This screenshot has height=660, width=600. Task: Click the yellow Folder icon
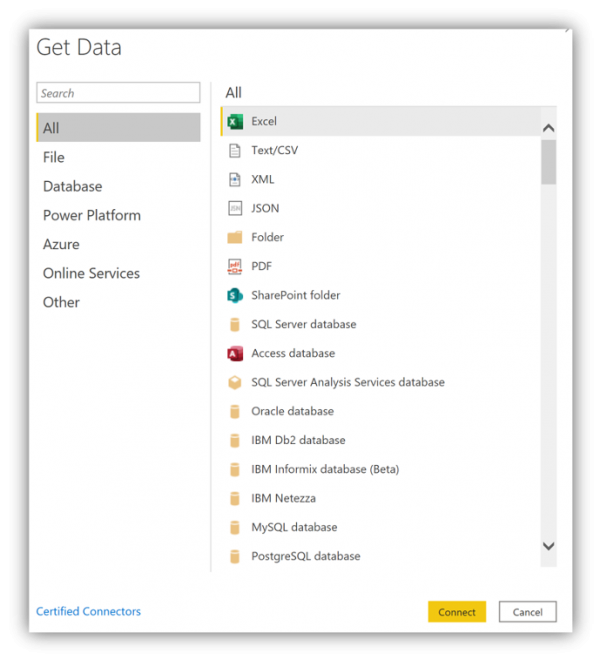(235, 238)
